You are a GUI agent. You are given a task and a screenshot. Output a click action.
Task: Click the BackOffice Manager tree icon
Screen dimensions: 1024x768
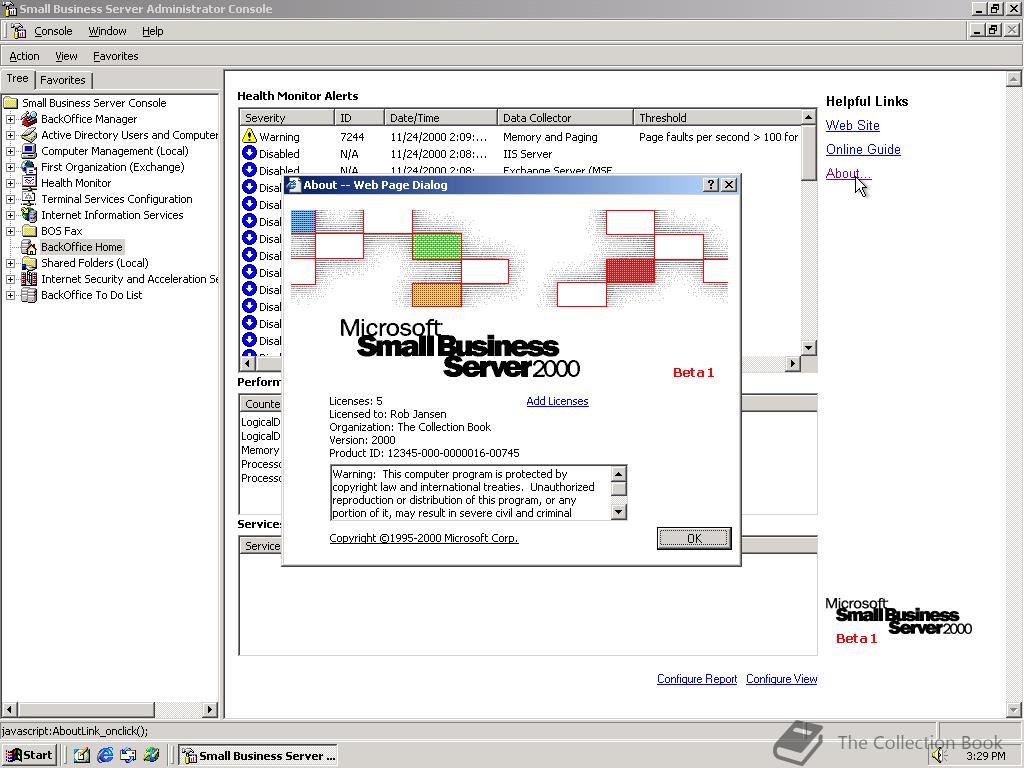(x=29, y=119)
